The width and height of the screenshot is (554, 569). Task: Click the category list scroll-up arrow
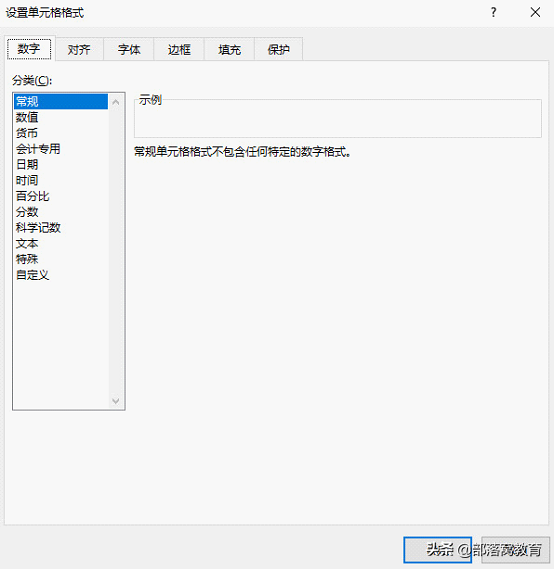click(116, 102)
